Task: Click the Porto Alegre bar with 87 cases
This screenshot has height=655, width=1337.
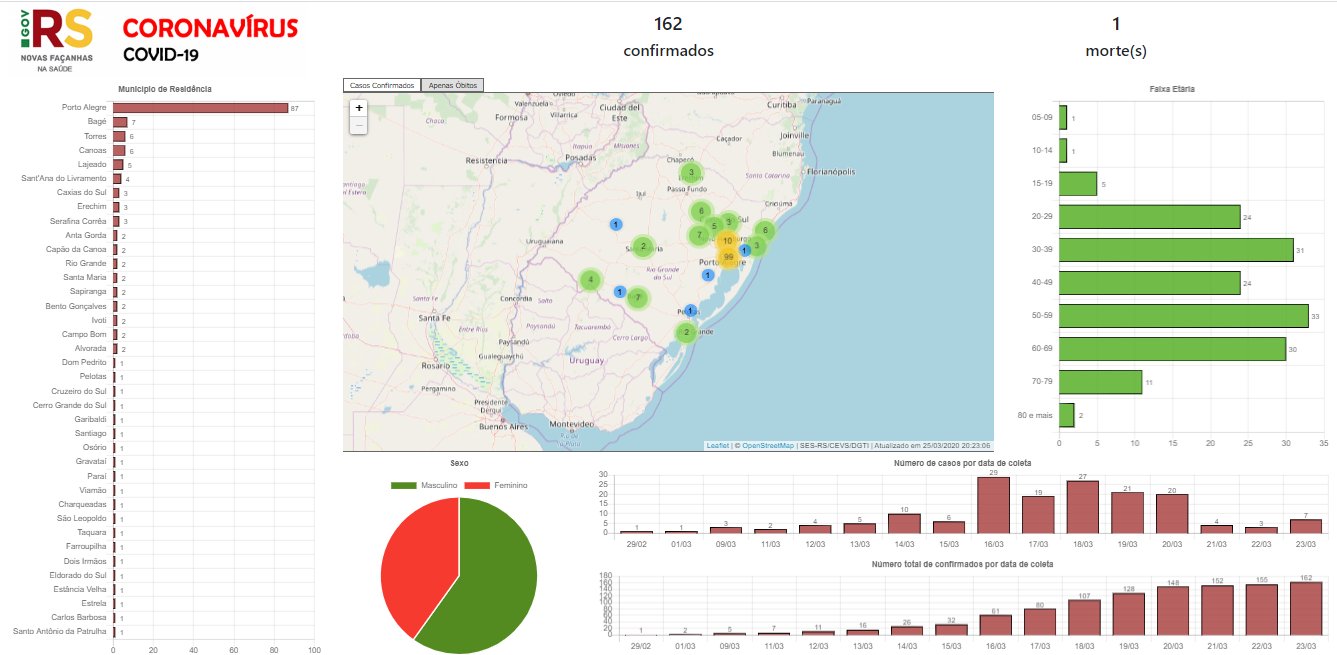Action: point(200,107)
